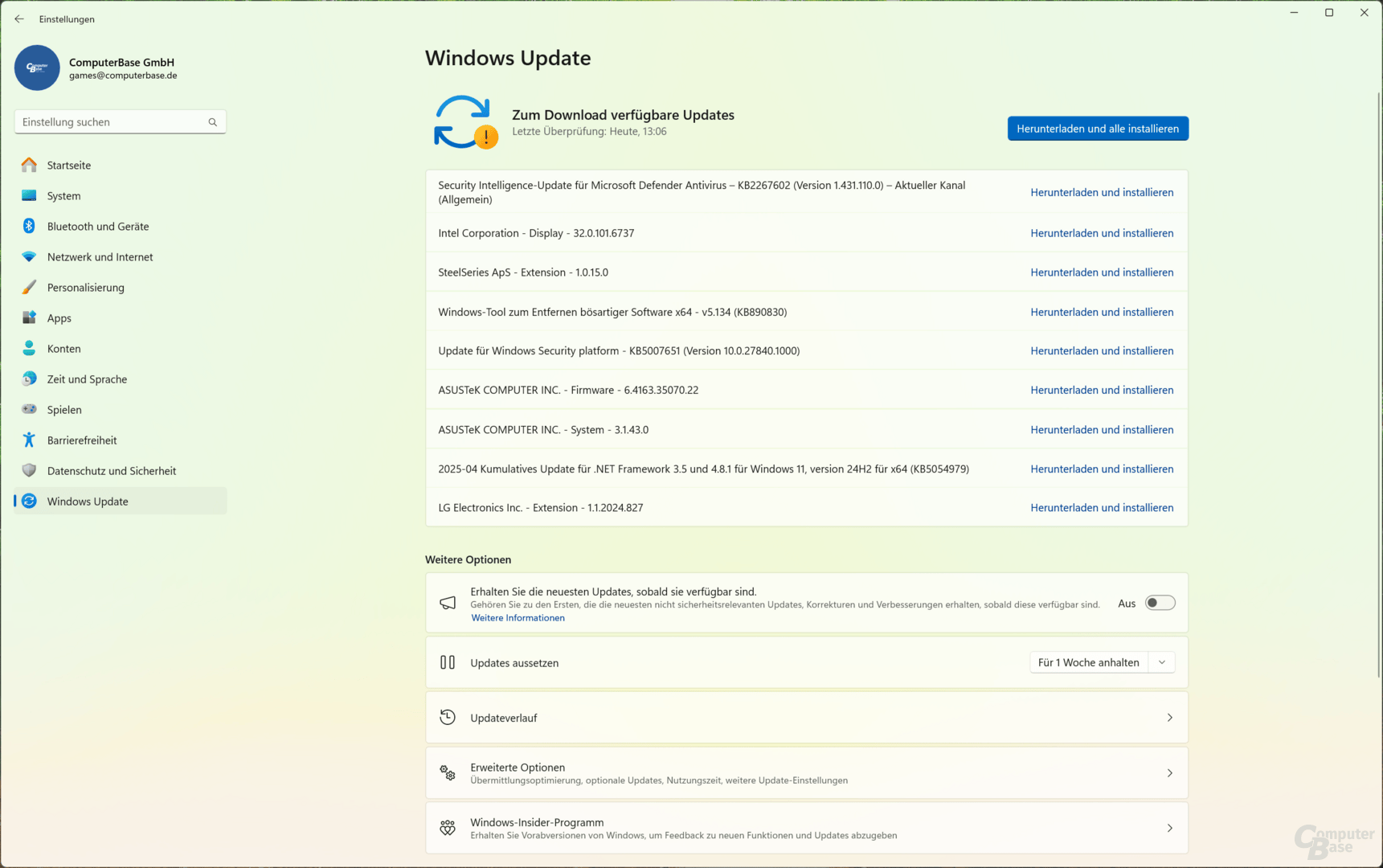
Task: Click the games@computerbase.de account email
Action: point(123,76)
